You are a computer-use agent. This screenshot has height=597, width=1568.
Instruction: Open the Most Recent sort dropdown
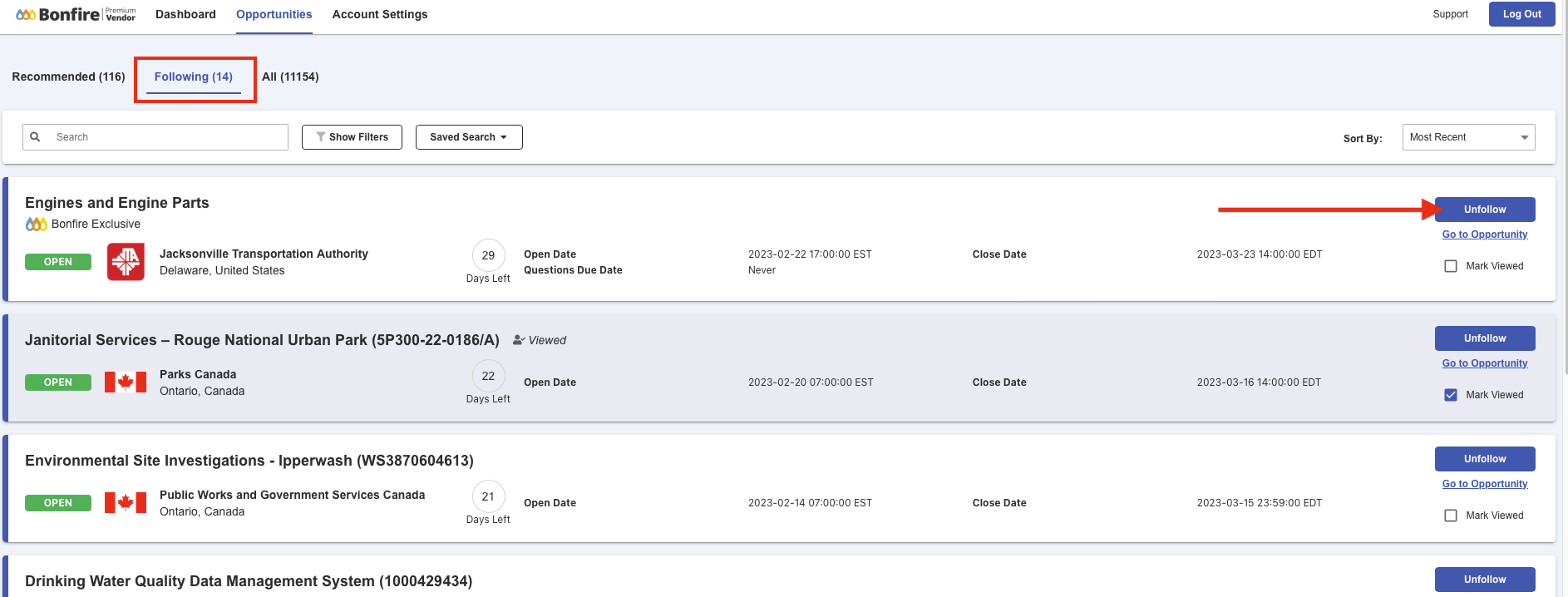tap(1468, 137)
